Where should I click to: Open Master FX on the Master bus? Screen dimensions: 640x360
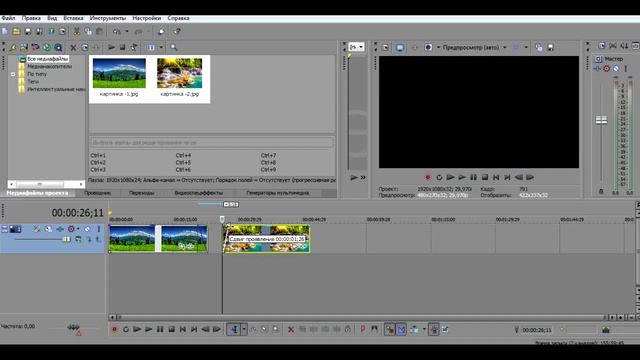[597, 69]
